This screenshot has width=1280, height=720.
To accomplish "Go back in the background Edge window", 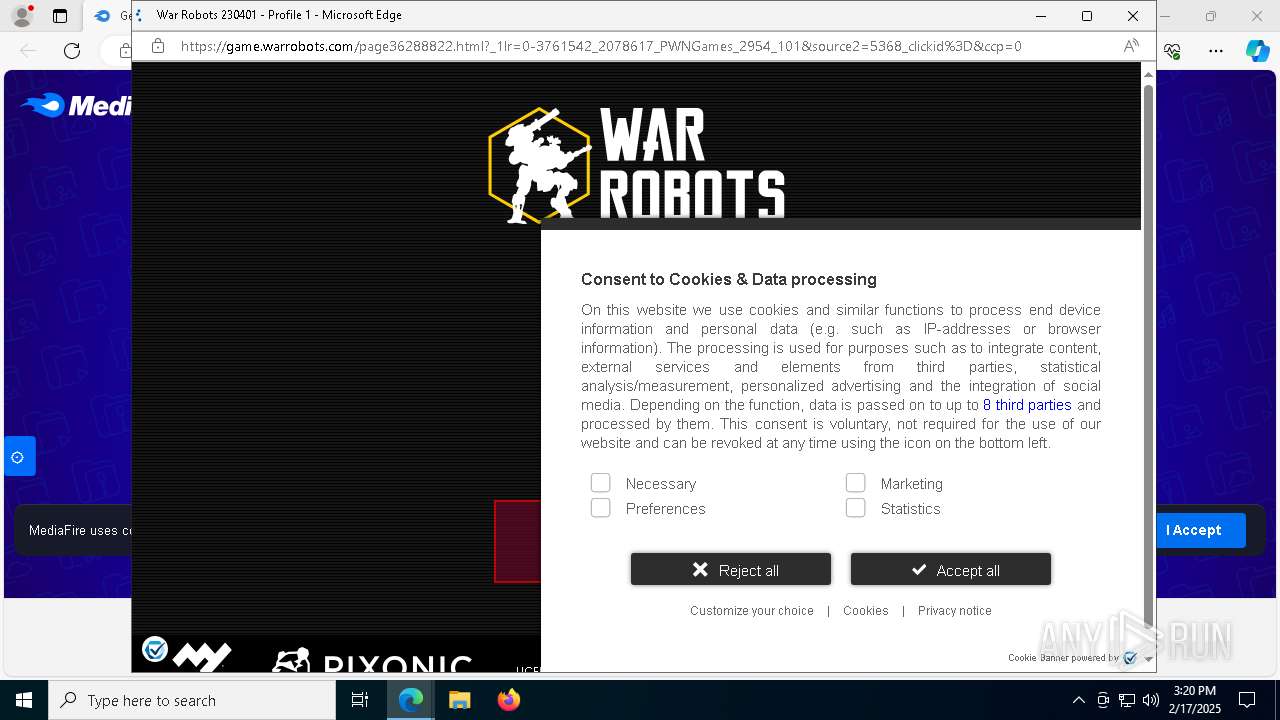I will point(28,51).
